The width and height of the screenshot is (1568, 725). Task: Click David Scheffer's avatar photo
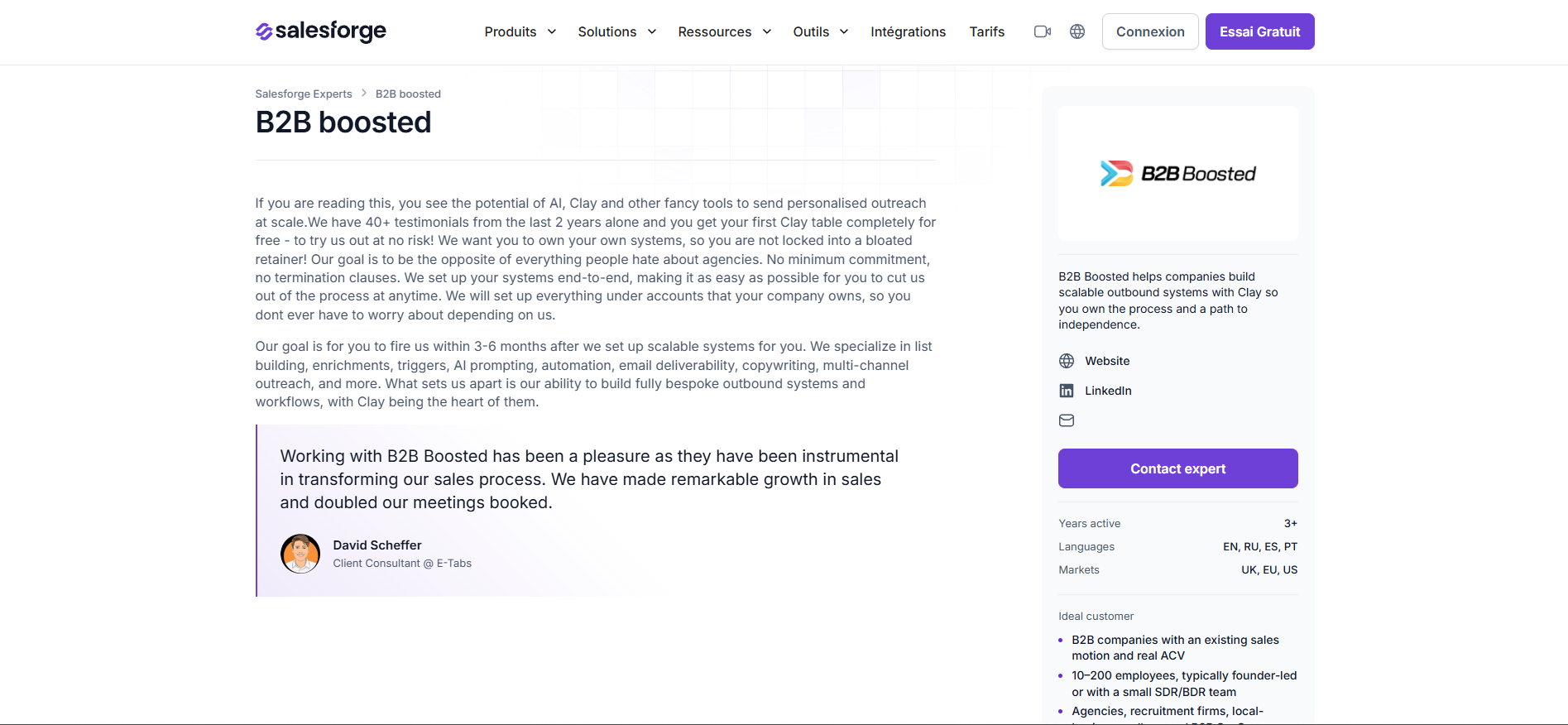click(300, 554)
